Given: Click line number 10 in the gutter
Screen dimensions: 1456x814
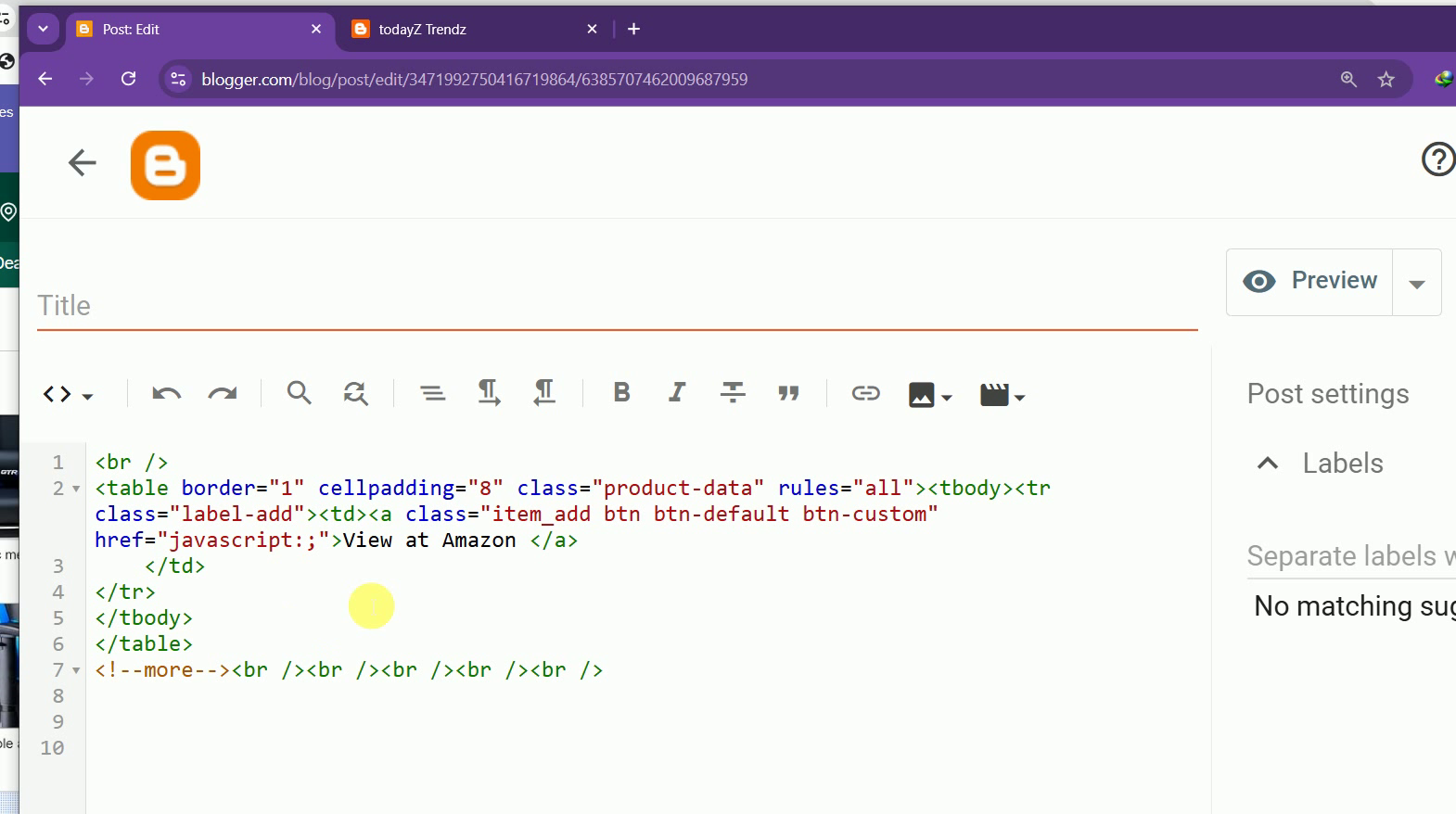Looking at the screenshot, I should pos(52,748).
